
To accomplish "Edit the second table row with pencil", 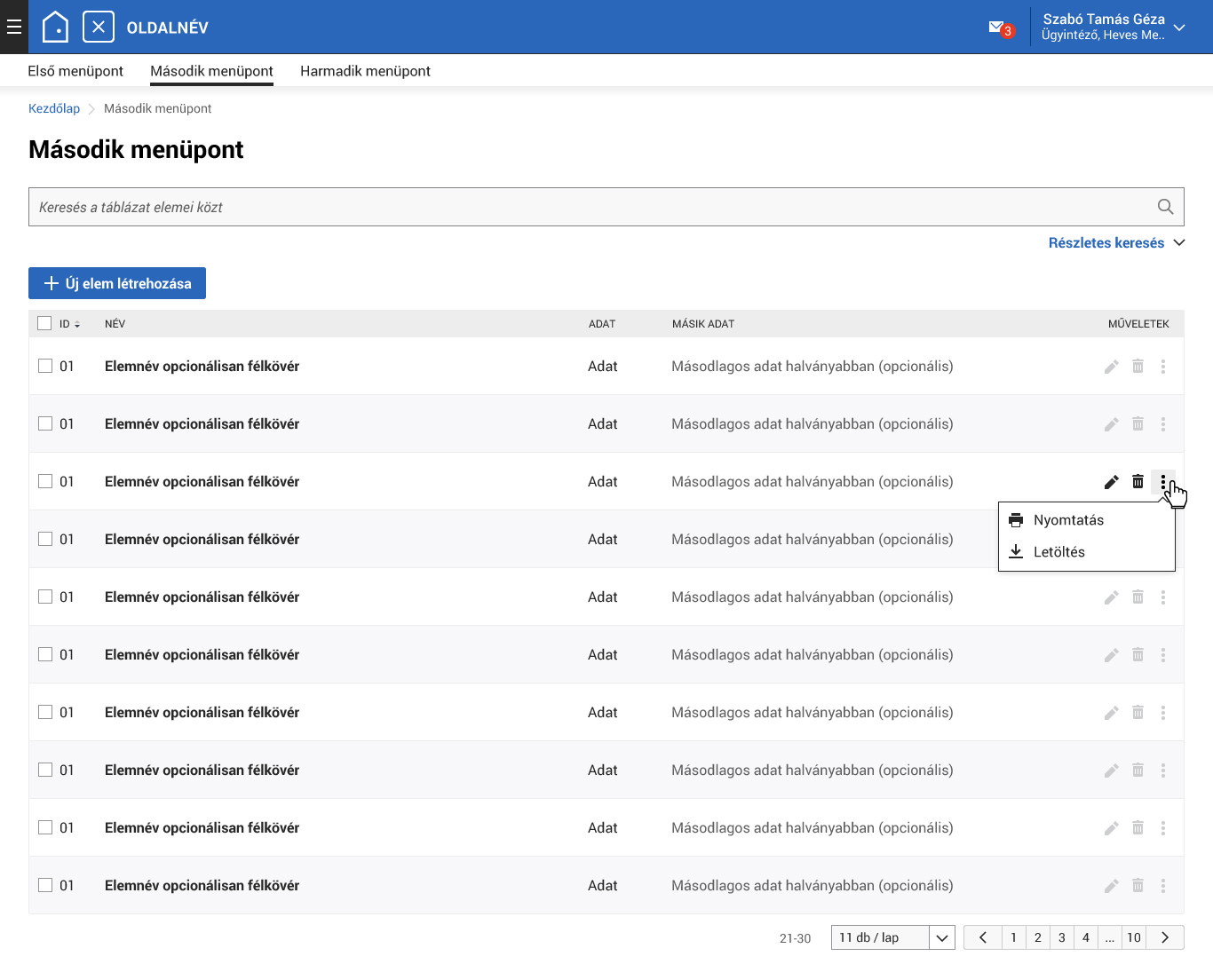I will (1111, 424).
